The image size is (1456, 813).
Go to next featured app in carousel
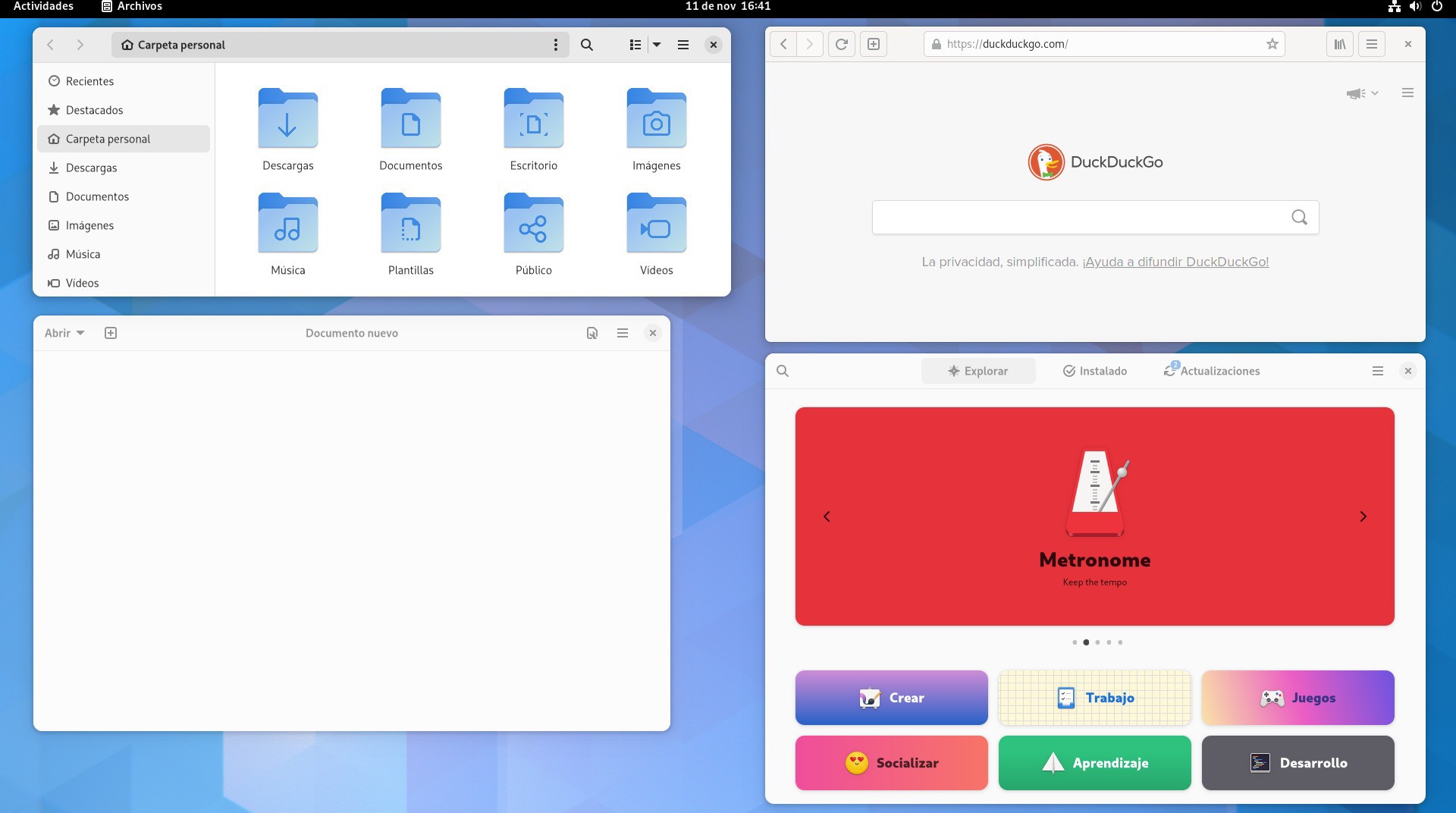coord(1363,516)
